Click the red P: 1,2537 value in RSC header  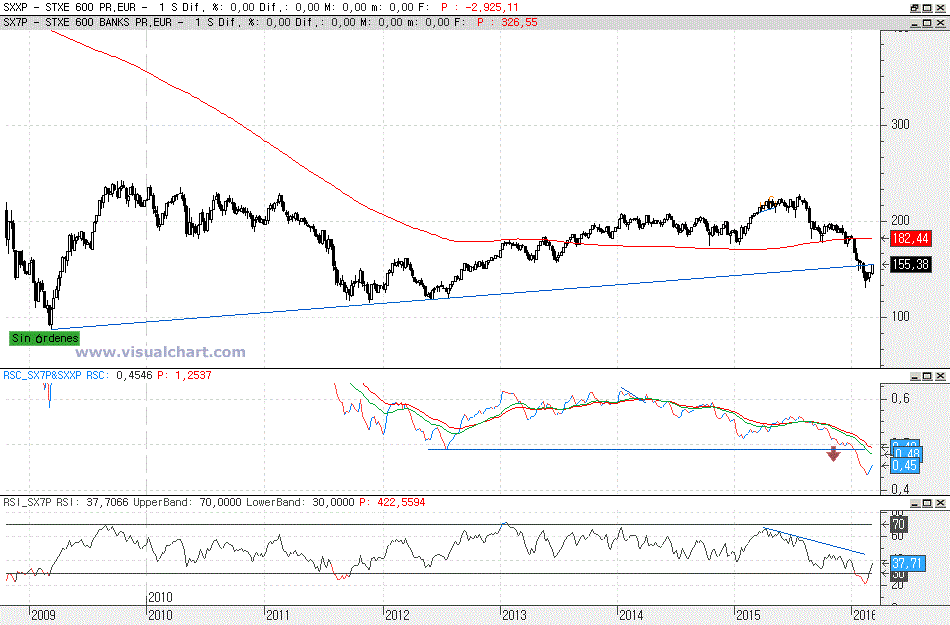pyautogui.click(x=184, y=375)
